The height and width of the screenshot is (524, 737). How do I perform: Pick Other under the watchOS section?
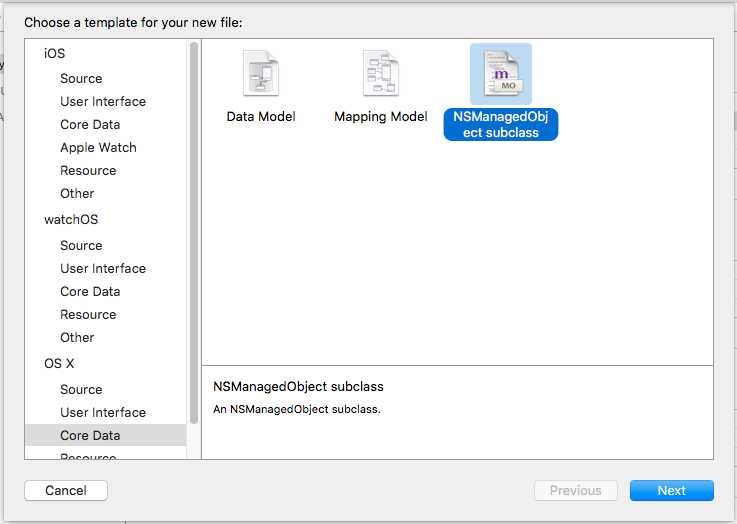(77, 337)
